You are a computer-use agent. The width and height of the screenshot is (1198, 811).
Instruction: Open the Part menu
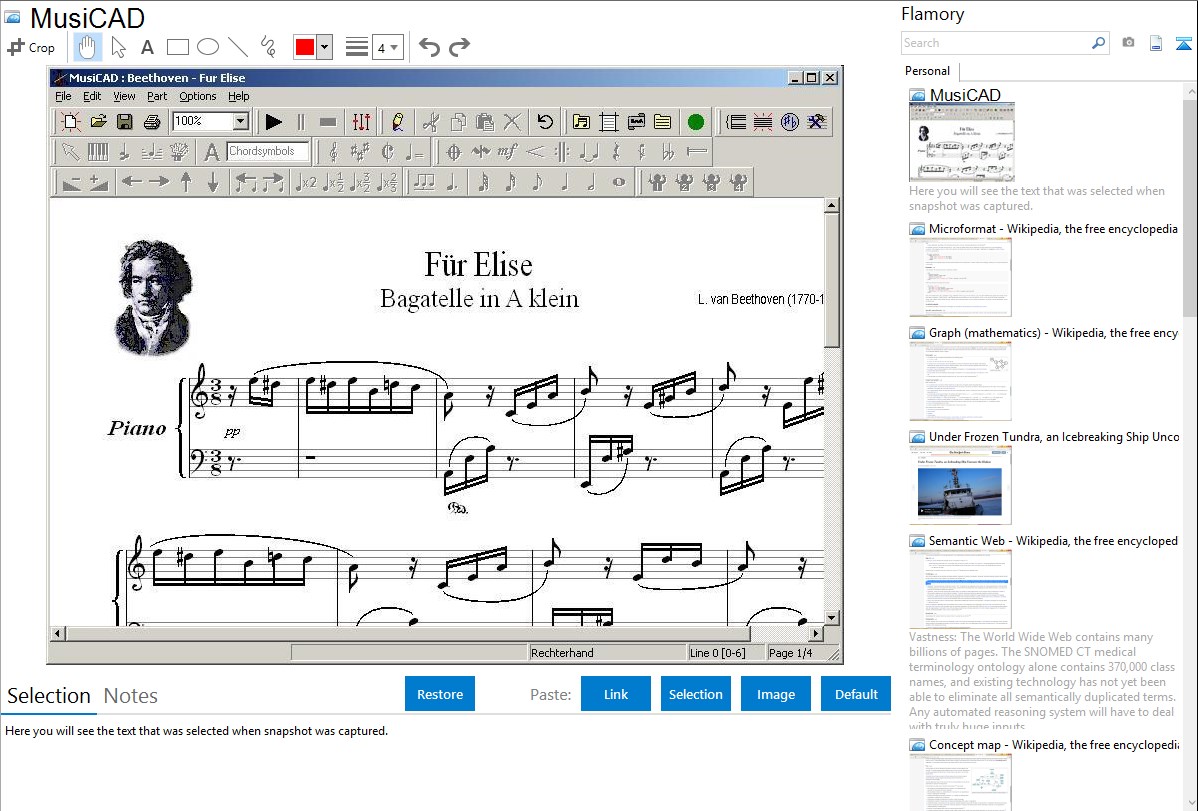157,96
